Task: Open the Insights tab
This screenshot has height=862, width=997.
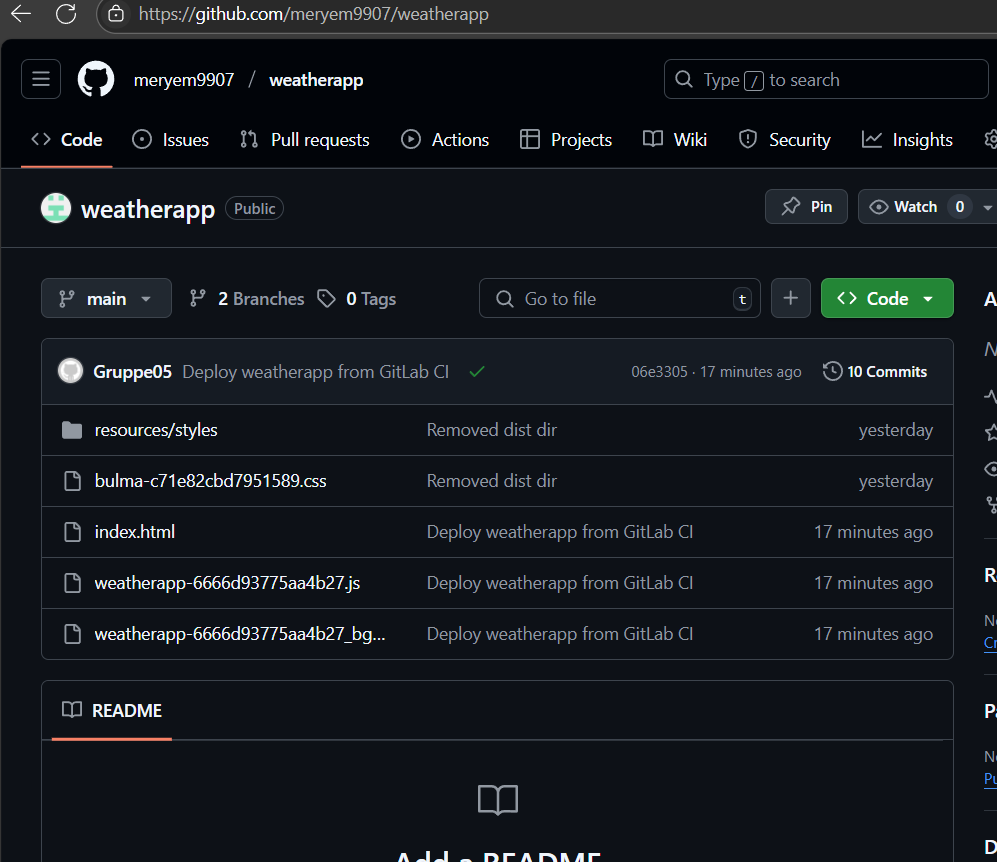Action: point(907,140)
